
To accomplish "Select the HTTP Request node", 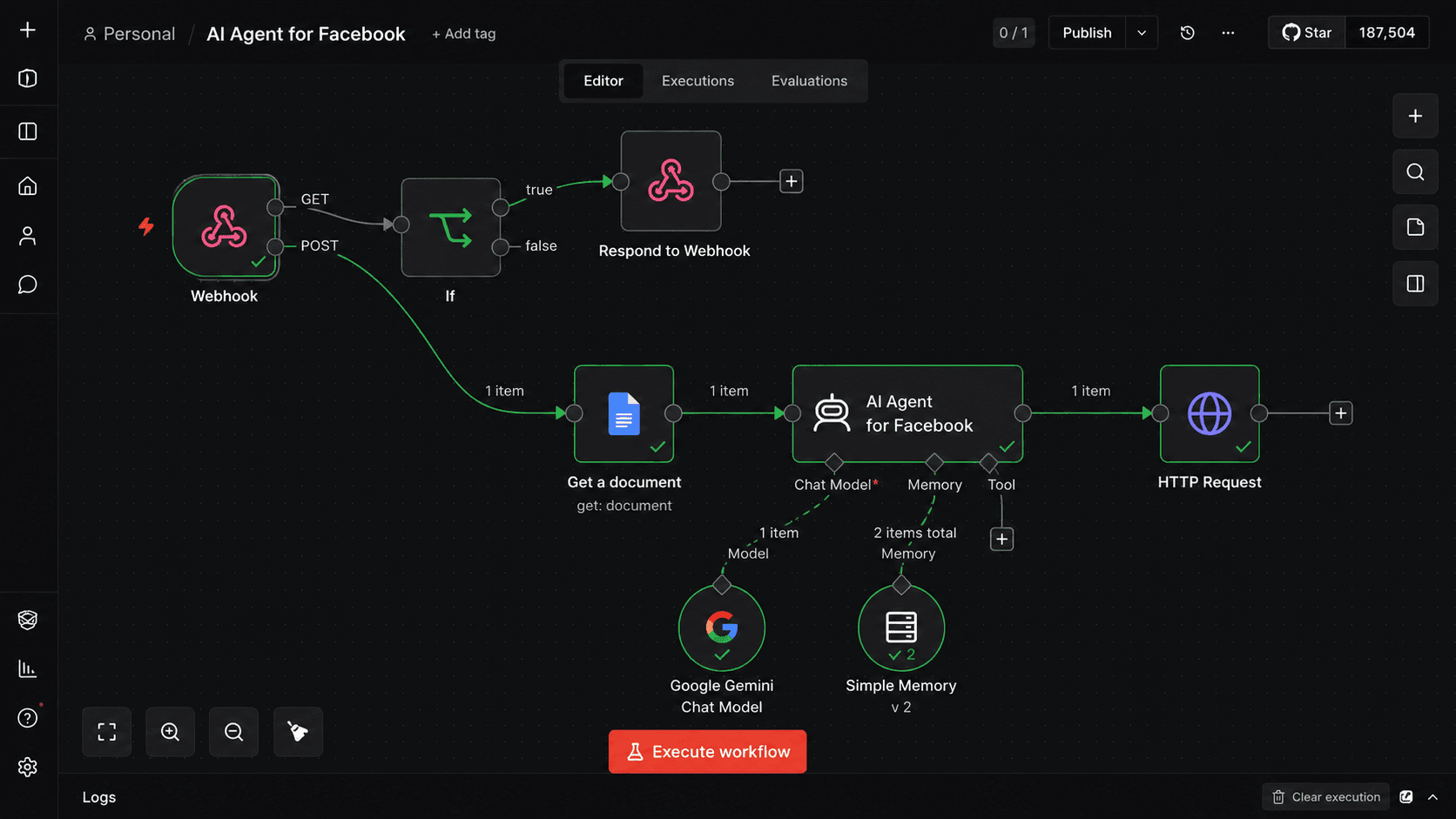I will click(1210, 413).
